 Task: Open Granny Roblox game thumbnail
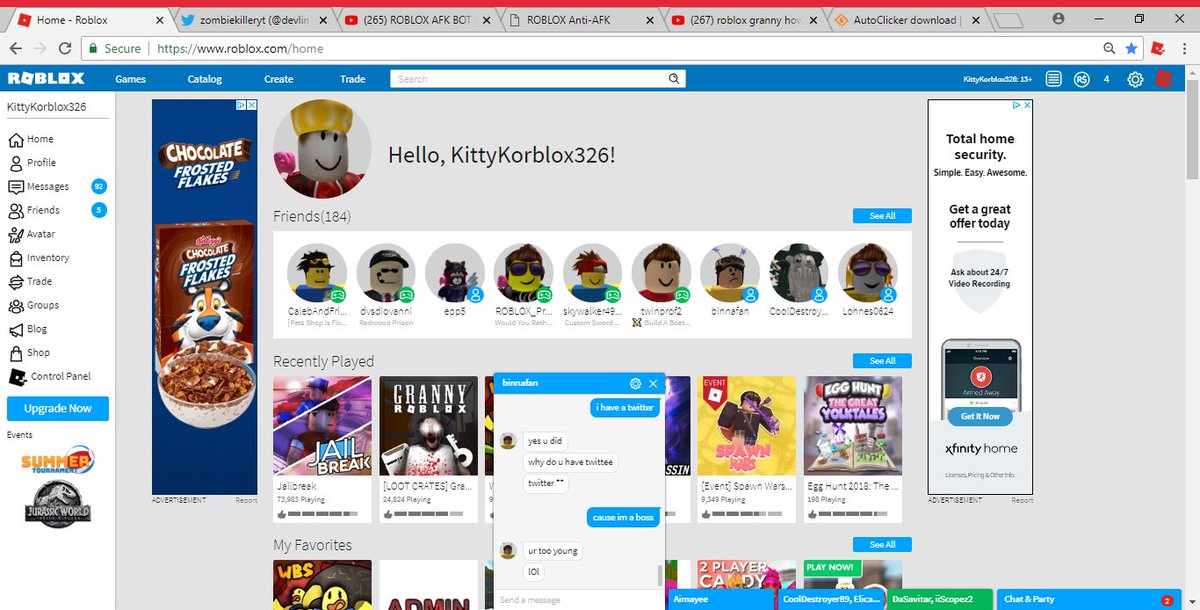[x=429, y=427]
